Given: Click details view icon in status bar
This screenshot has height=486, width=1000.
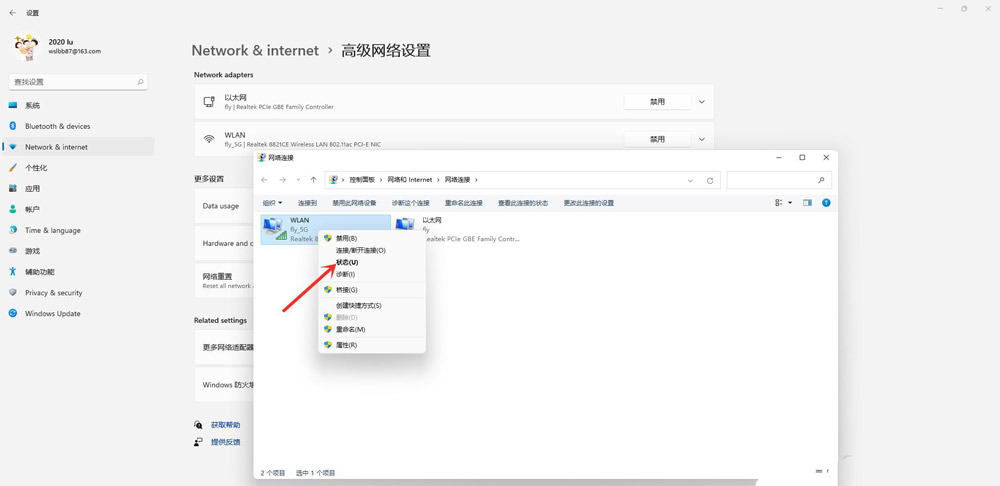Looking at the screenshot, I should pyautogui.click(x=818, y=471).
